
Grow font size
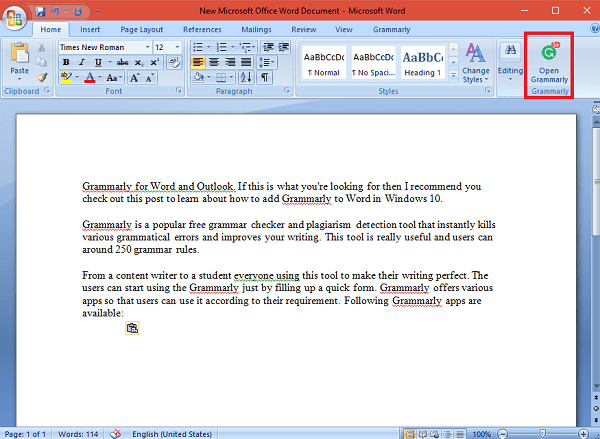point(135,78)
